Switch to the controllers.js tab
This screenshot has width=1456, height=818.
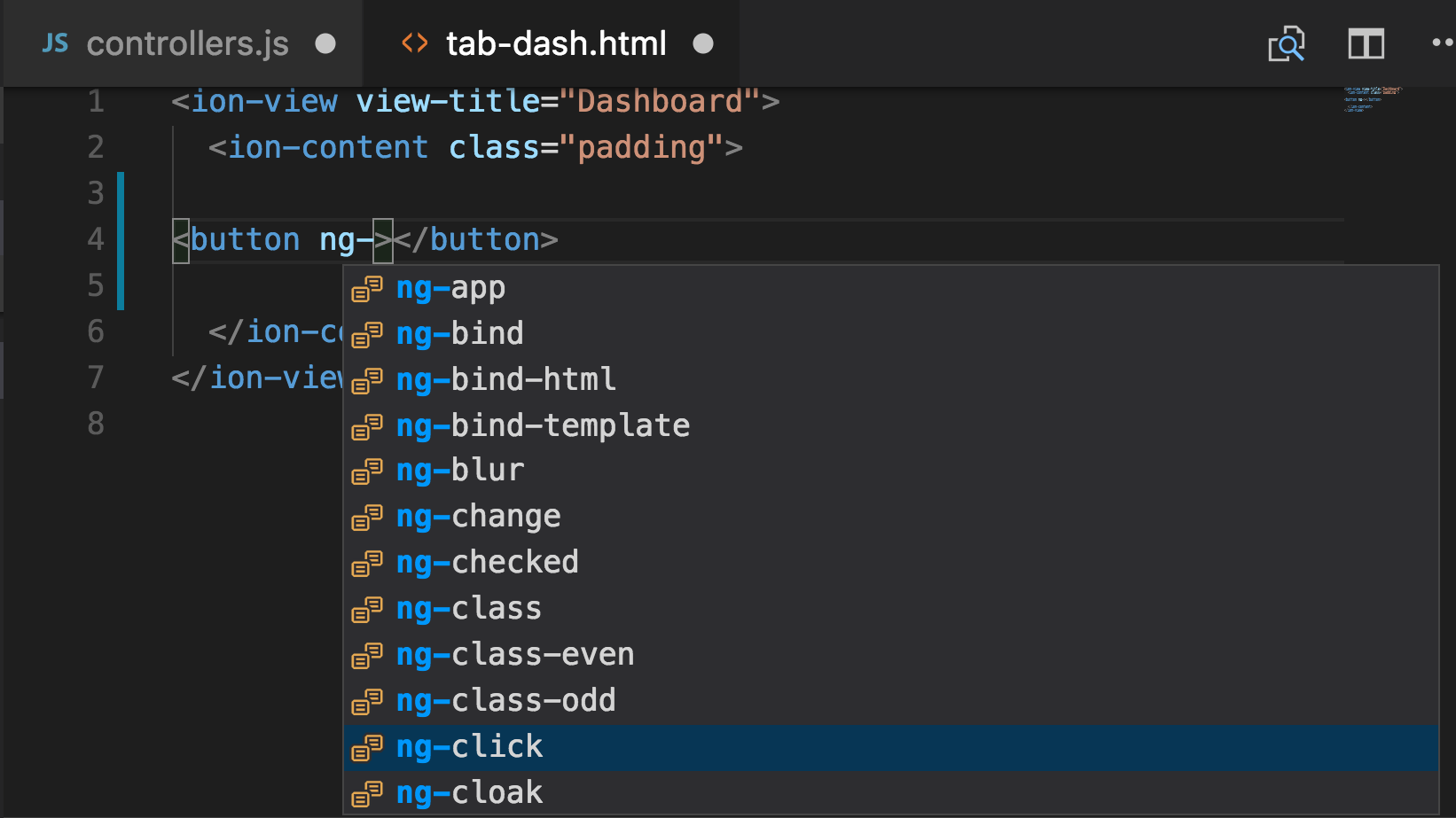184,43
